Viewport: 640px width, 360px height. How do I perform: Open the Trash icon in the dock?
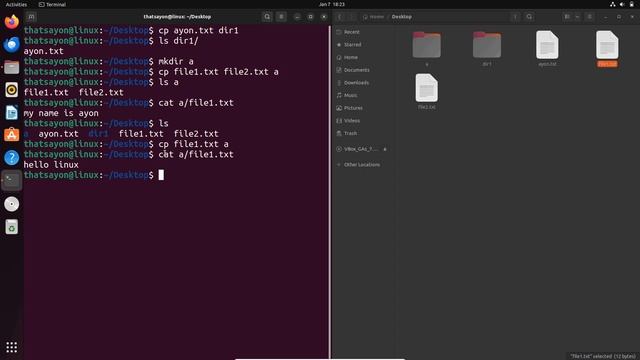pyautogui.click(x=11, y=227)
